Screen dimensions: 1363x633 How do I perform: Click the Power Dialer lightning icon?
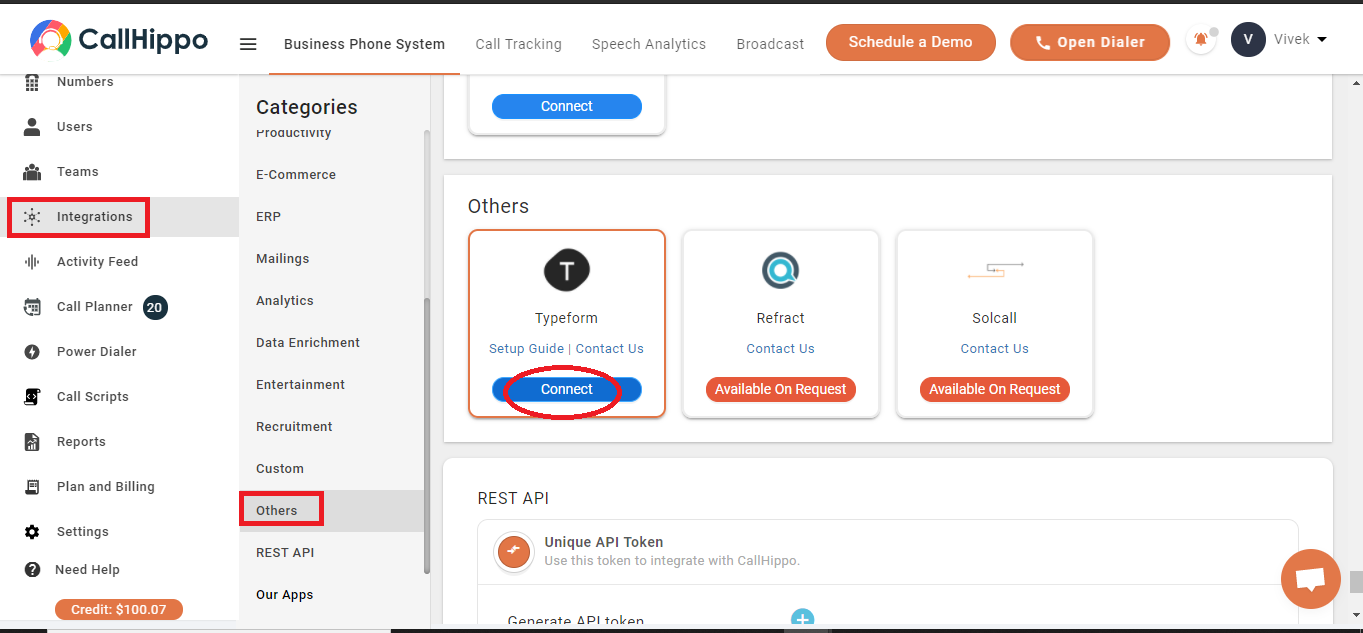[32, 352]
